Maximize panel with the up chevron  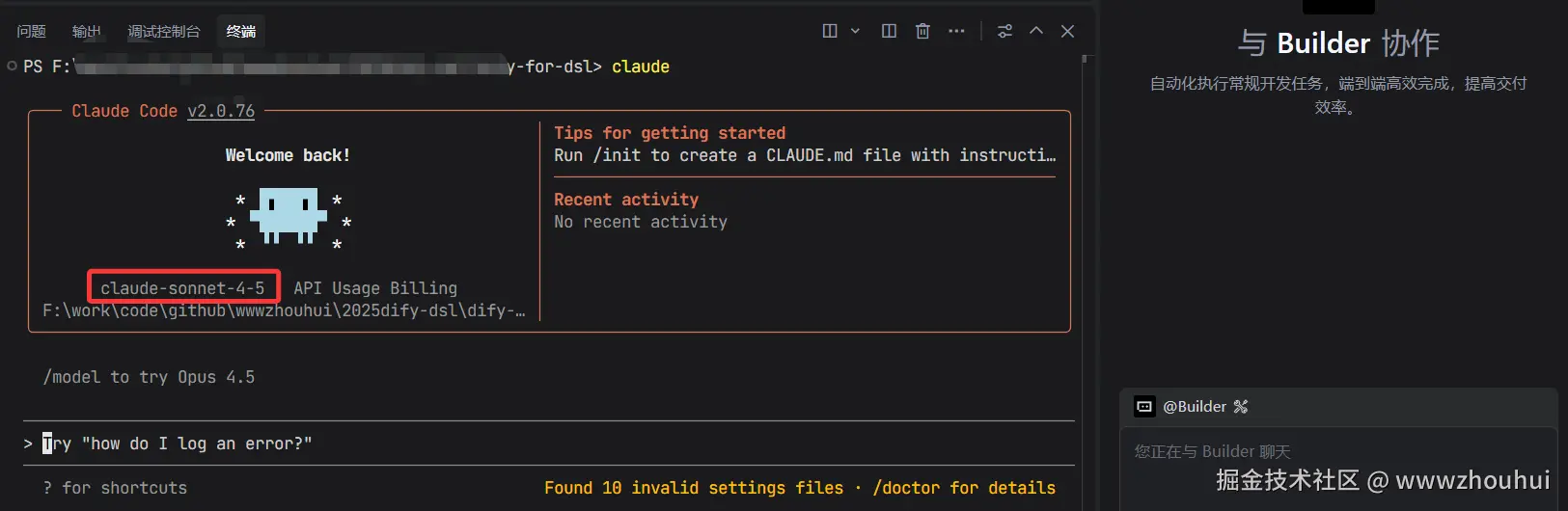click(1036, 31)
